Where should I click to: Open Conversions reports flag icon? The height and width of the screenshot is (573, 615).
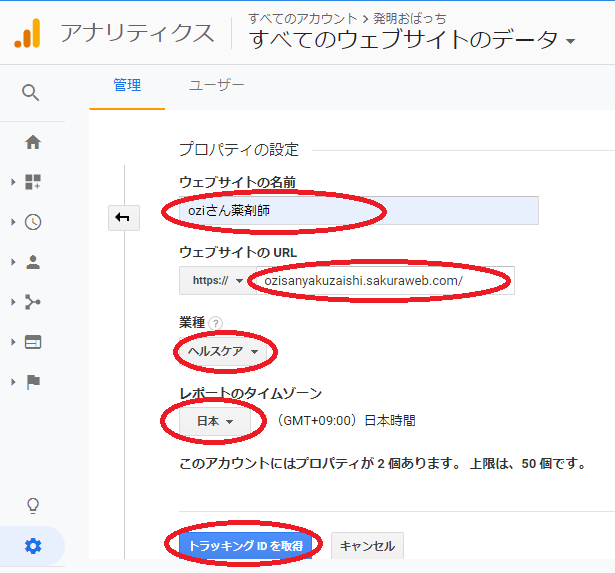(33, 382)
